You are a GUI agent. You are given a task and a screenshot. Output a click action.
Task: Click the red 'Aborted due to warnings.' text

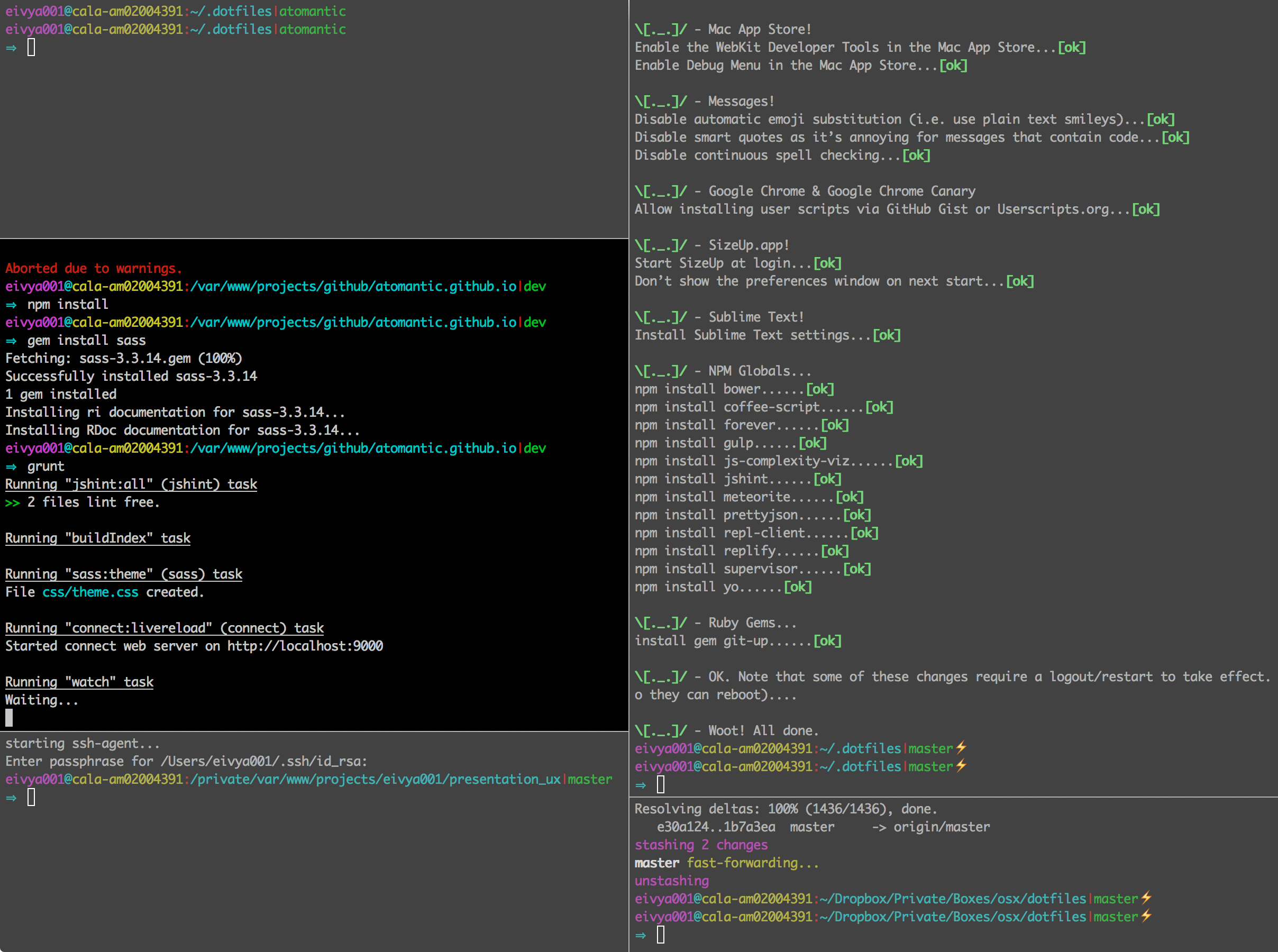93,269
